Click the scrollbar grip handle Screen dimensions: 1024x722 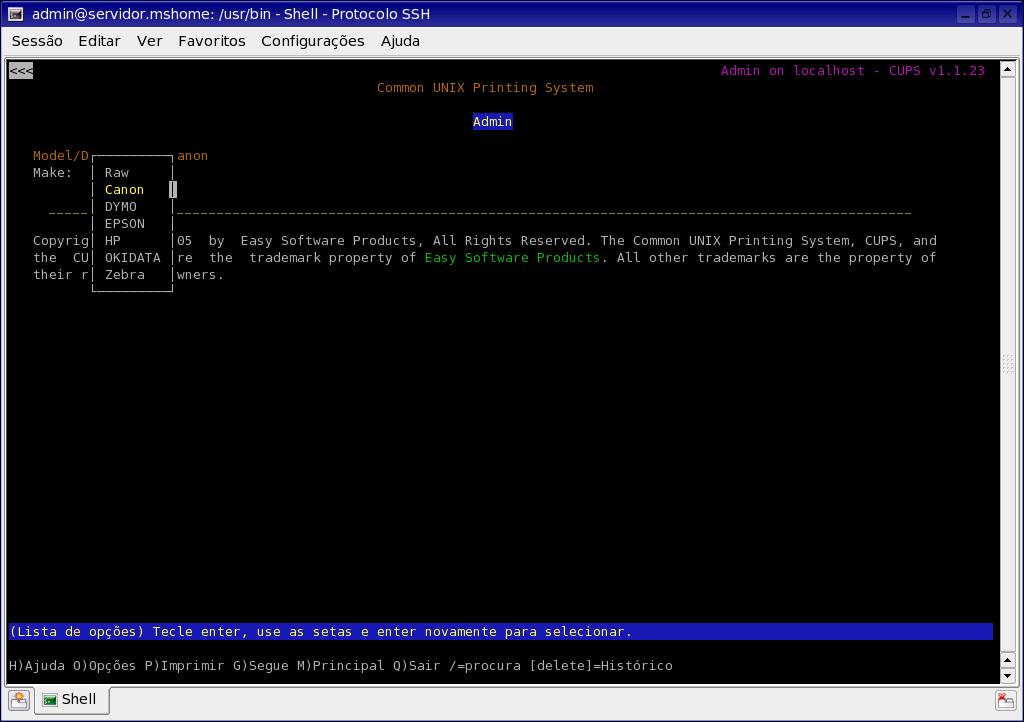pos(1008,364)
